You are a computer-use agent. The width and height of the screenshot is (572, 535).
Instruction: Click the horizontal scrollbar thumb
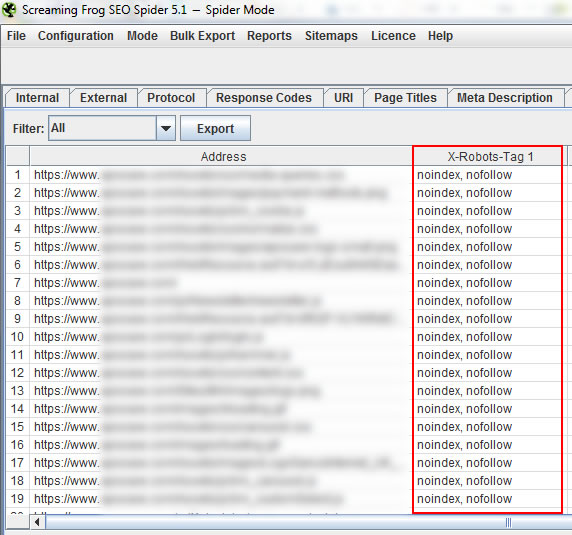[308, 522]
